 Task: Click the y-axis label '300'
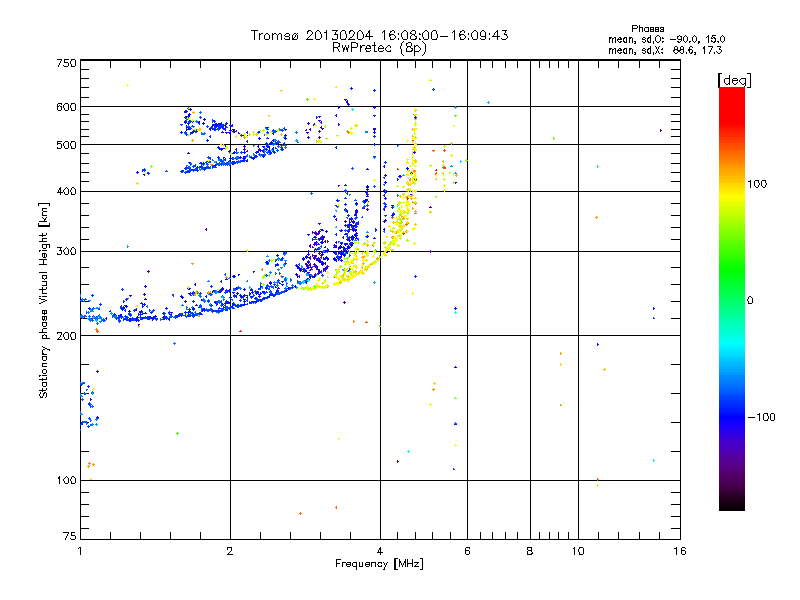66,251
